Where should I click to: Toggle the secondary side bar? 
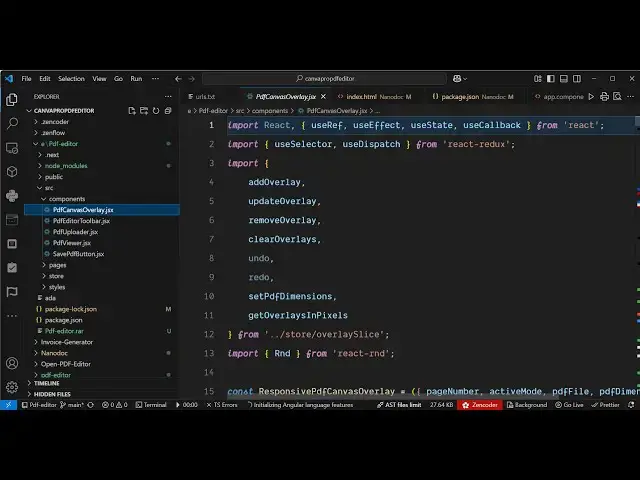577,79
